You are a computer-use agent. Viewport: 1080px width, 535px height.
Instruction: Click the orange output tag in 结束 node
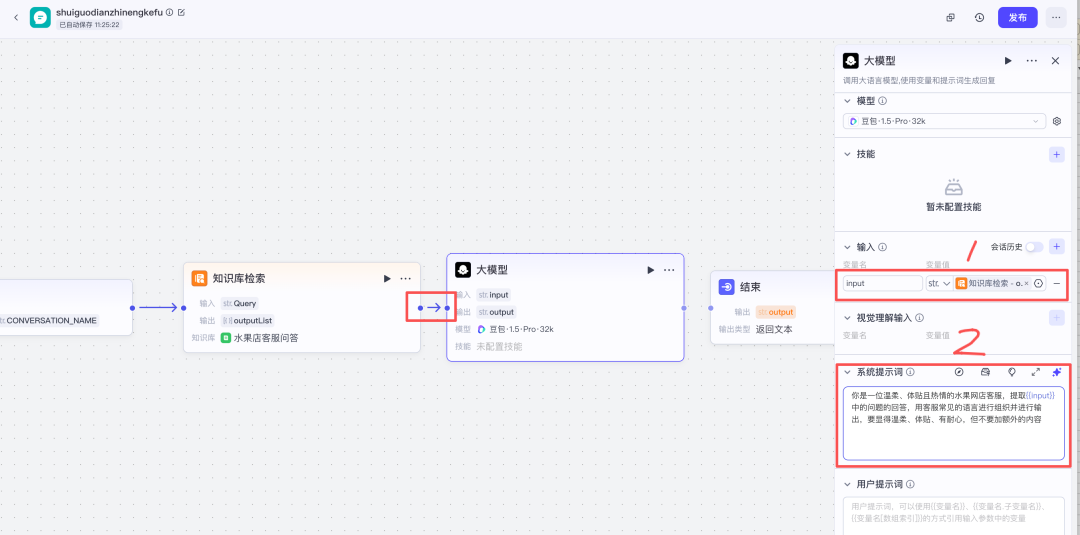pyautogui.click(x=776, y=312)
